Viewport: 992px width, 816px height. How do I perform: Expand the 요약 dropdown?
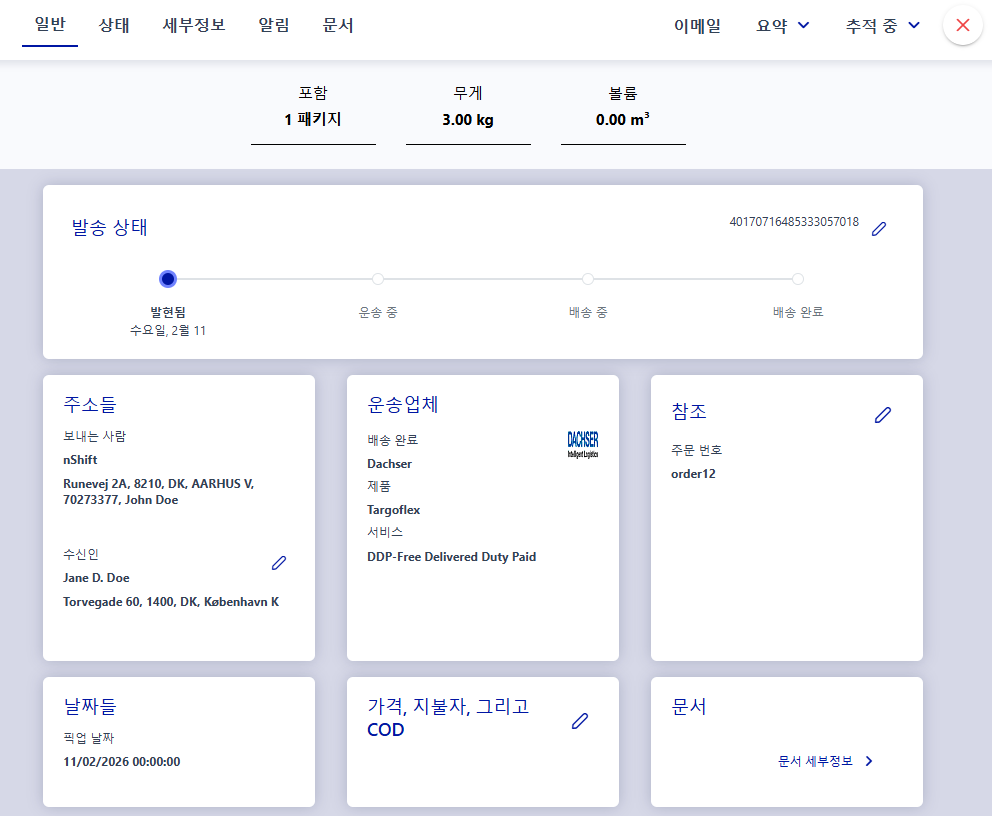point(782,26)
